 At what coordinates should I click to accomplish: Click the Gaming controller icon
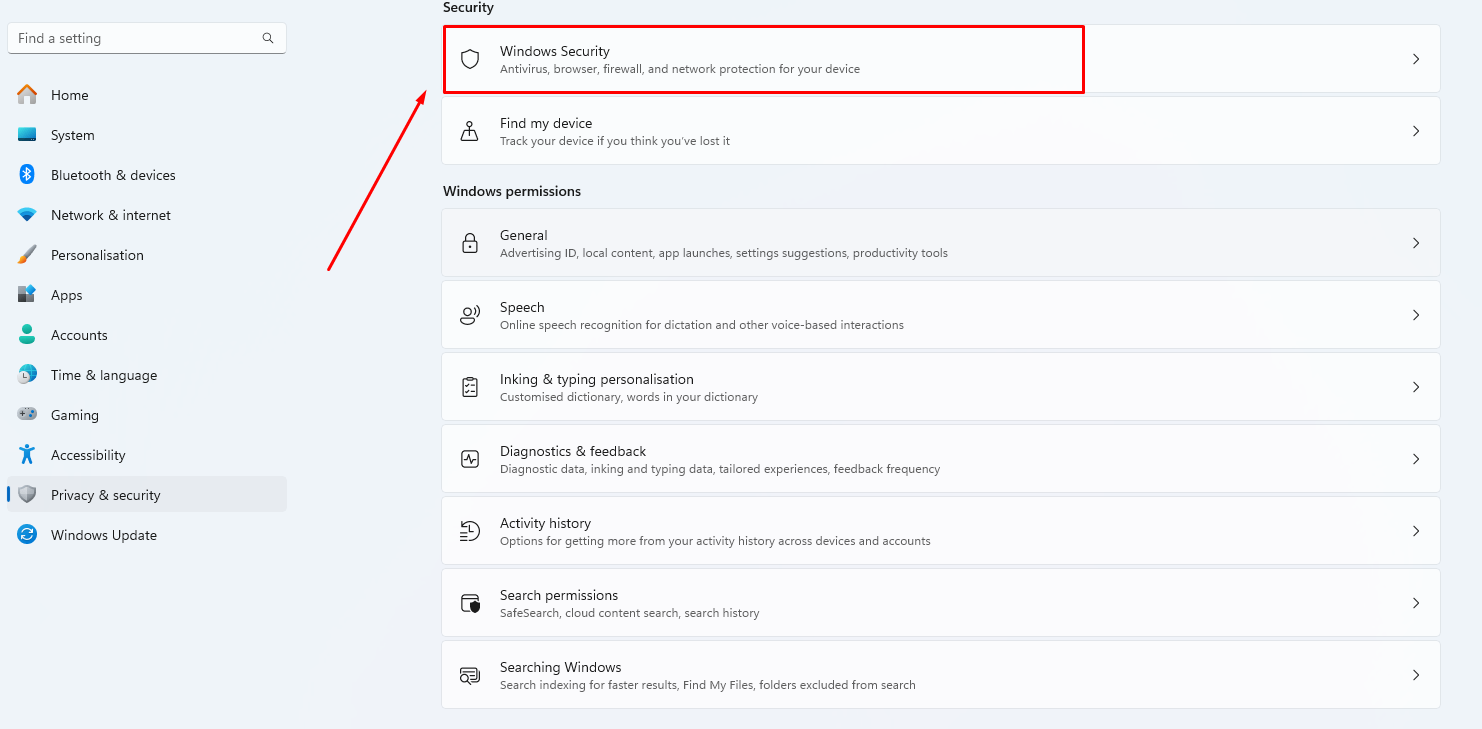pos(27,415)
